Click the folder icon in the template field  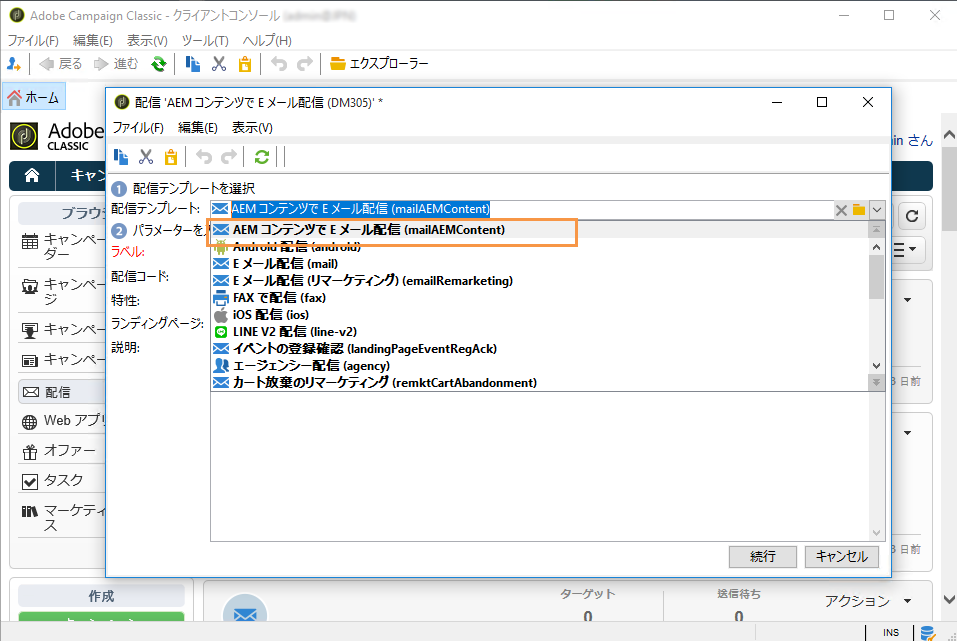pyautogui.click(x=859, y=210)
